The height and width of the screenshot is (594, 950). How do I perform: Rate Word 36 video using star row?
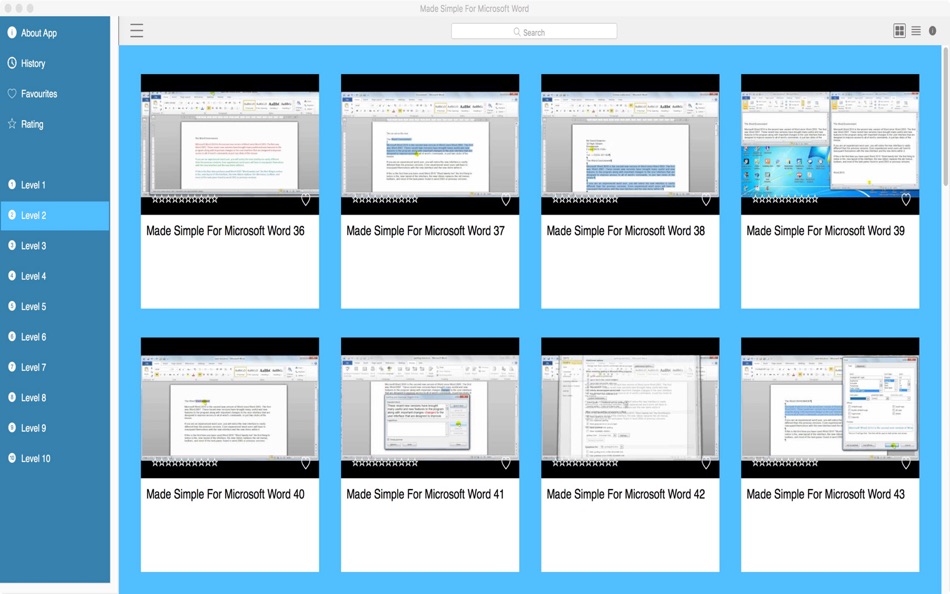pos(185,199)
